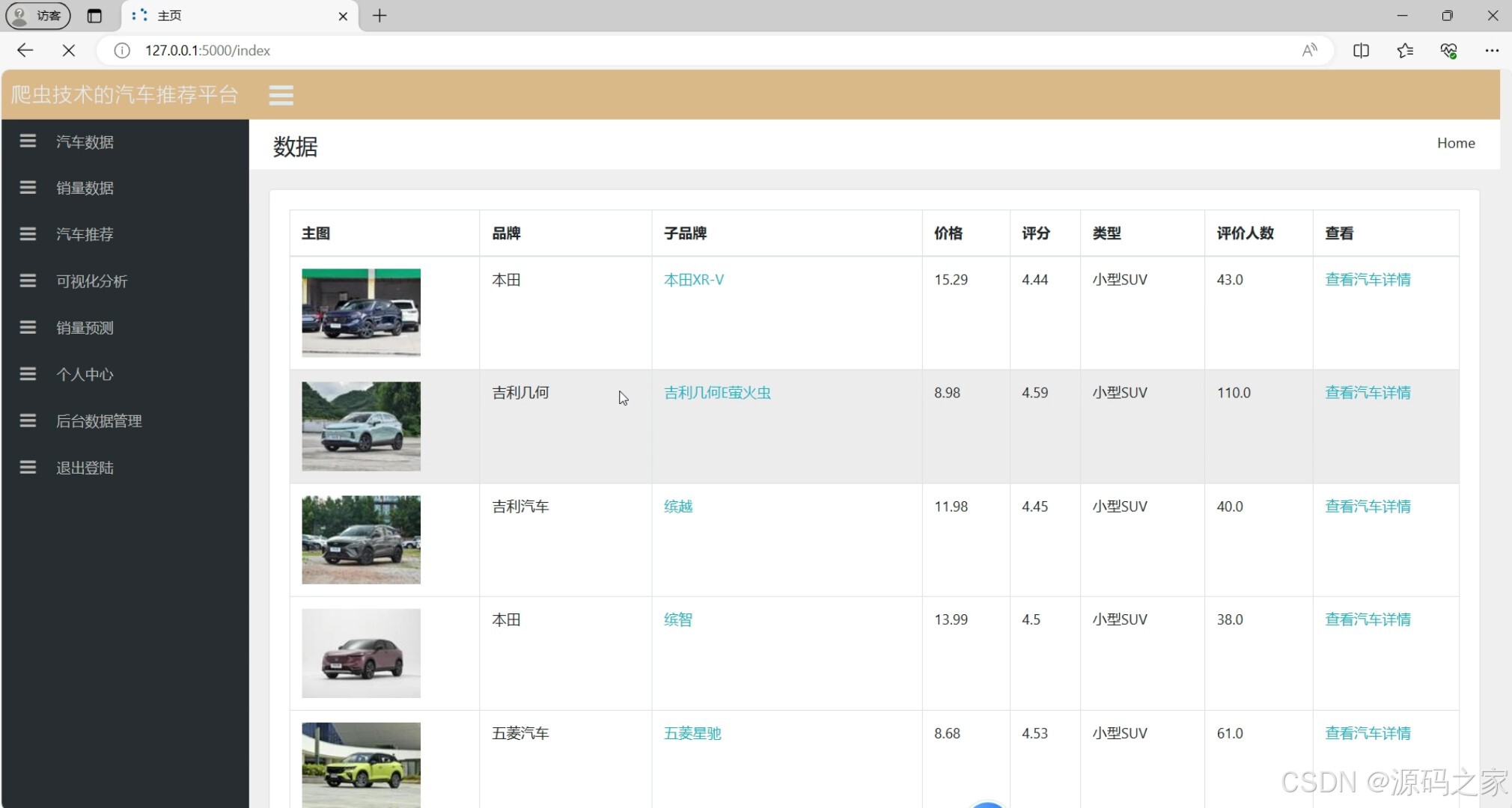Stop page loading with X button
This screenshot has width=1512, height=808.
[68, 50]
